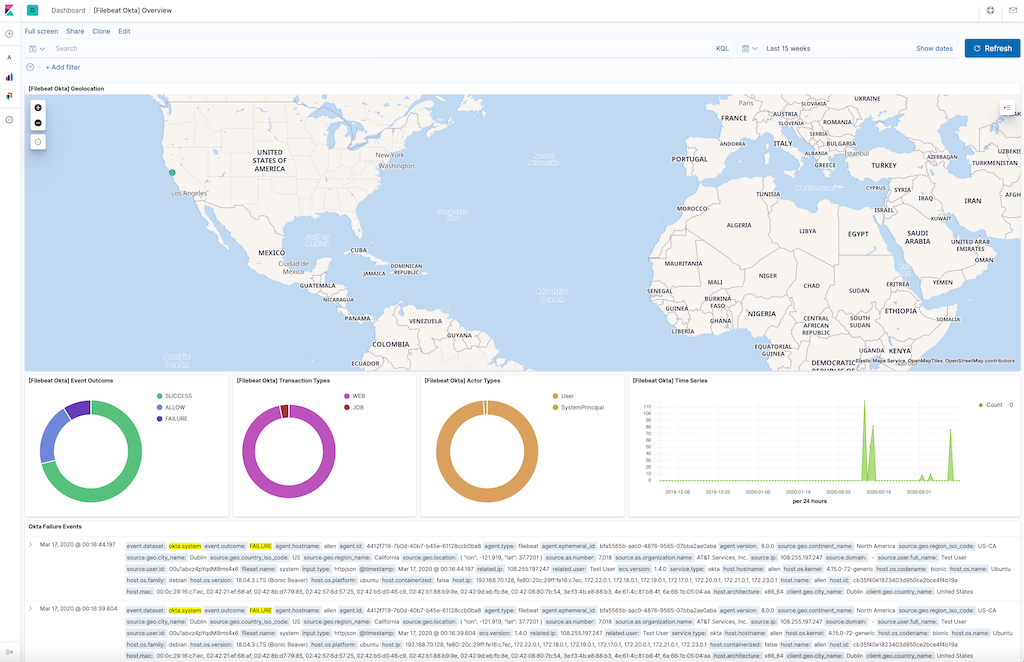1024x662 pixels.
Task: Open the saved query dropdown chevron
Action: [x=43, y=48]
